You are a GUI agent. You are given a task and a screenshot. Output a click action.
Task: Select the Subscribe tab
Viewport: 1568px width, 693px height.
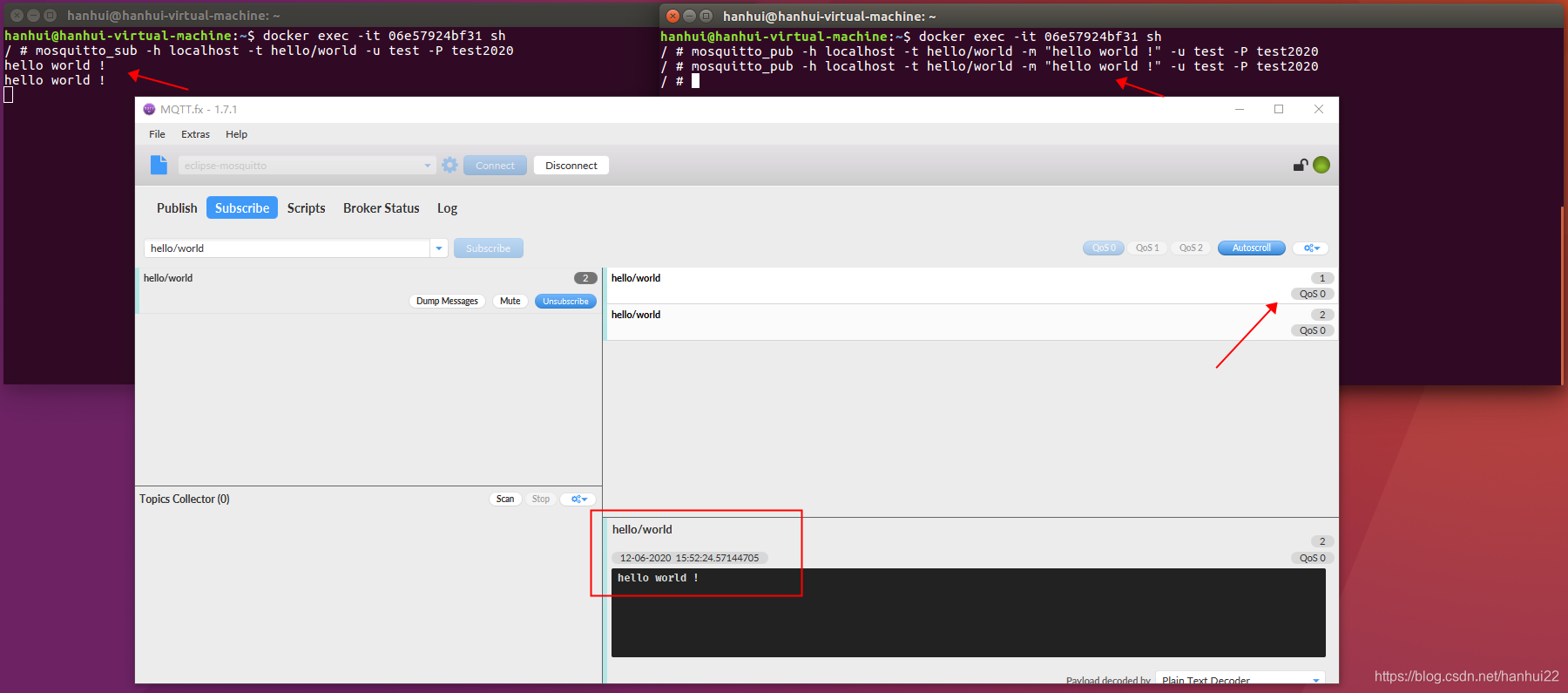click(x=242, y=208)
